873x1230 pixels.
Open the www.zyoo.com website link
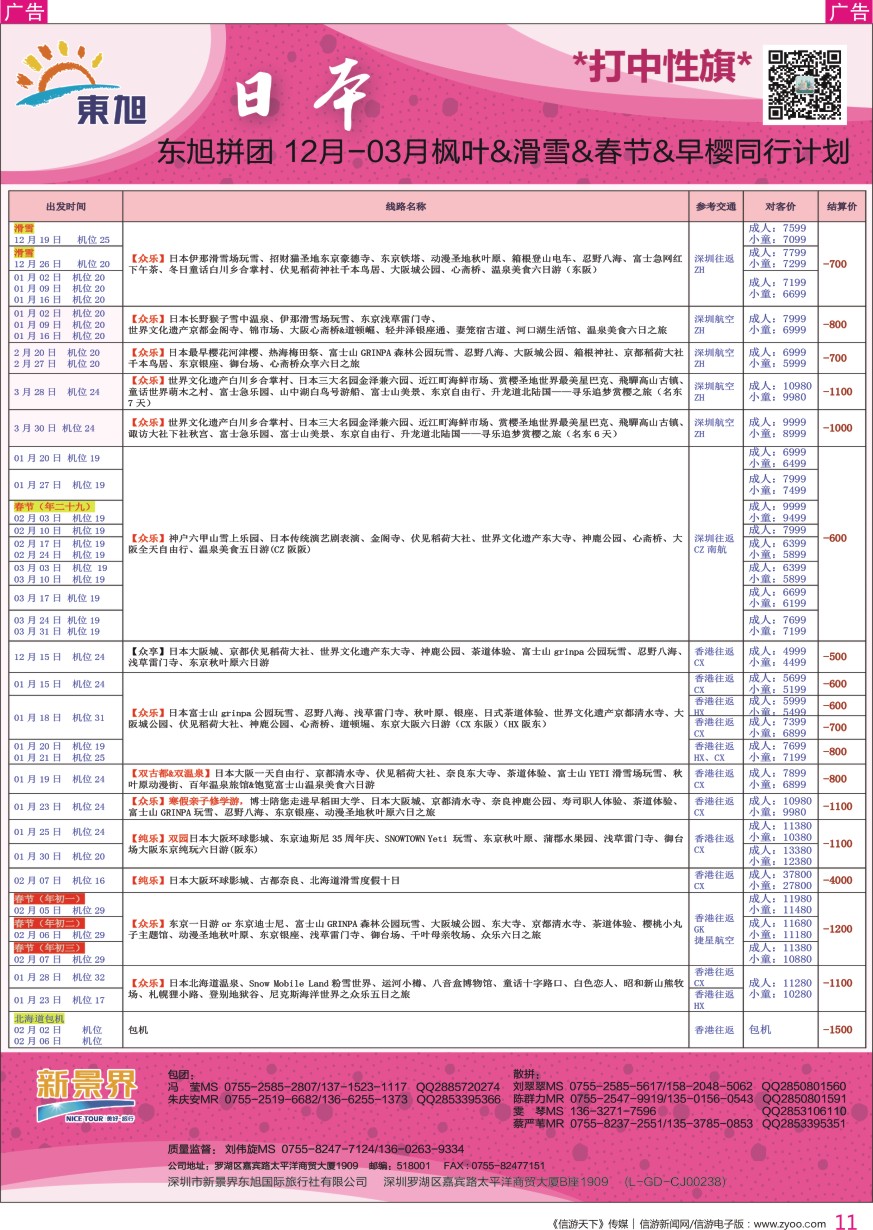[790, 1223]
